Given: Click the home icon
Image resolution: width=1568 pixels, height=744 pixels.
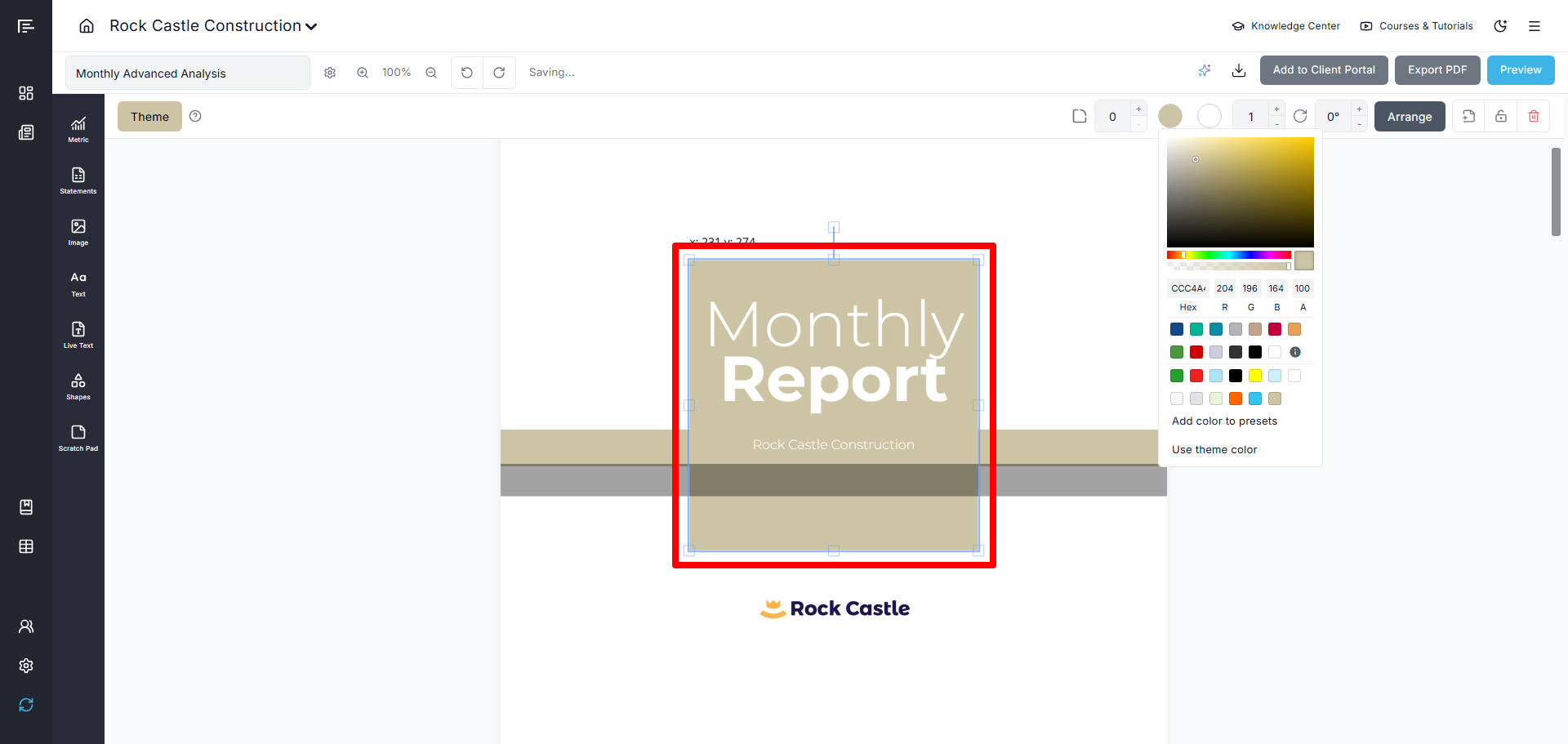Looking at the screenshot, I should point(87,26).
